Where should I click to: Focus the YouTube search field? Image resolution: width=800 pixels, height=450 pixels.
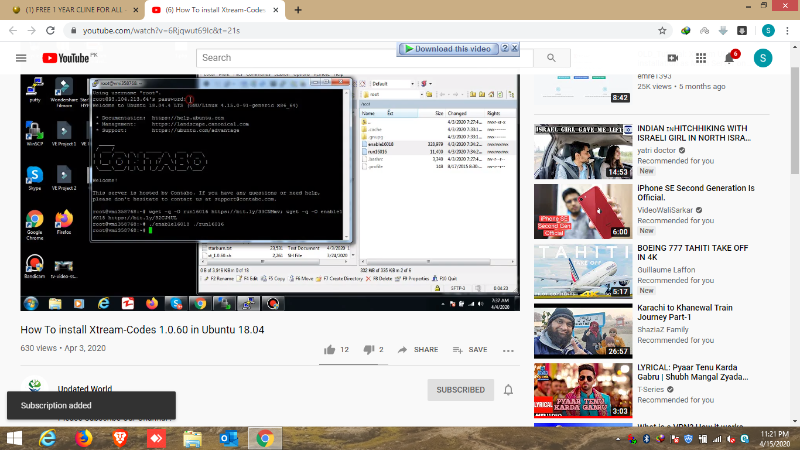tap(365, 58)
